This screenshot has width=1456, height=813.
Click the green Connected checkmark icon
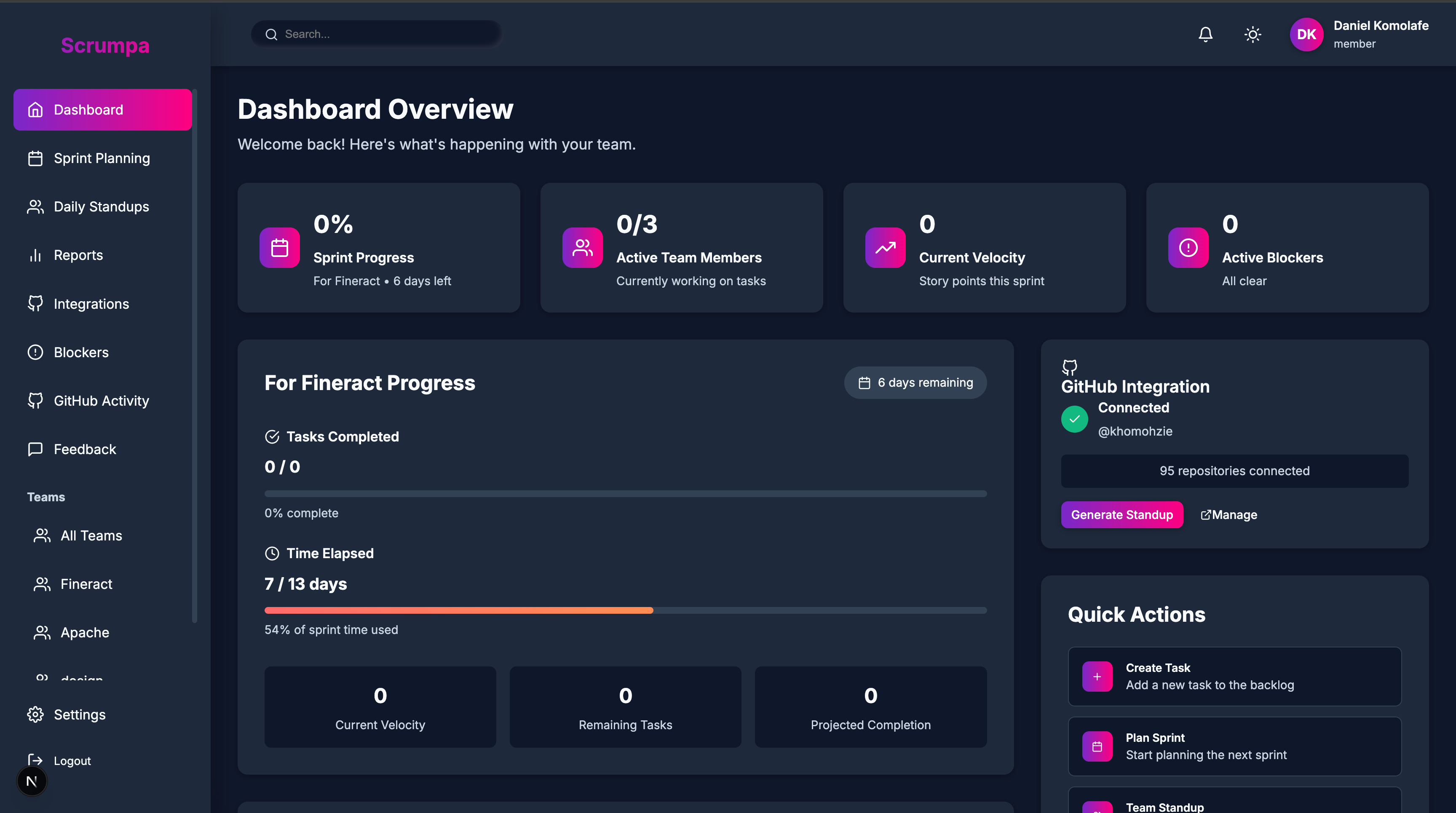pos(1074,419)
